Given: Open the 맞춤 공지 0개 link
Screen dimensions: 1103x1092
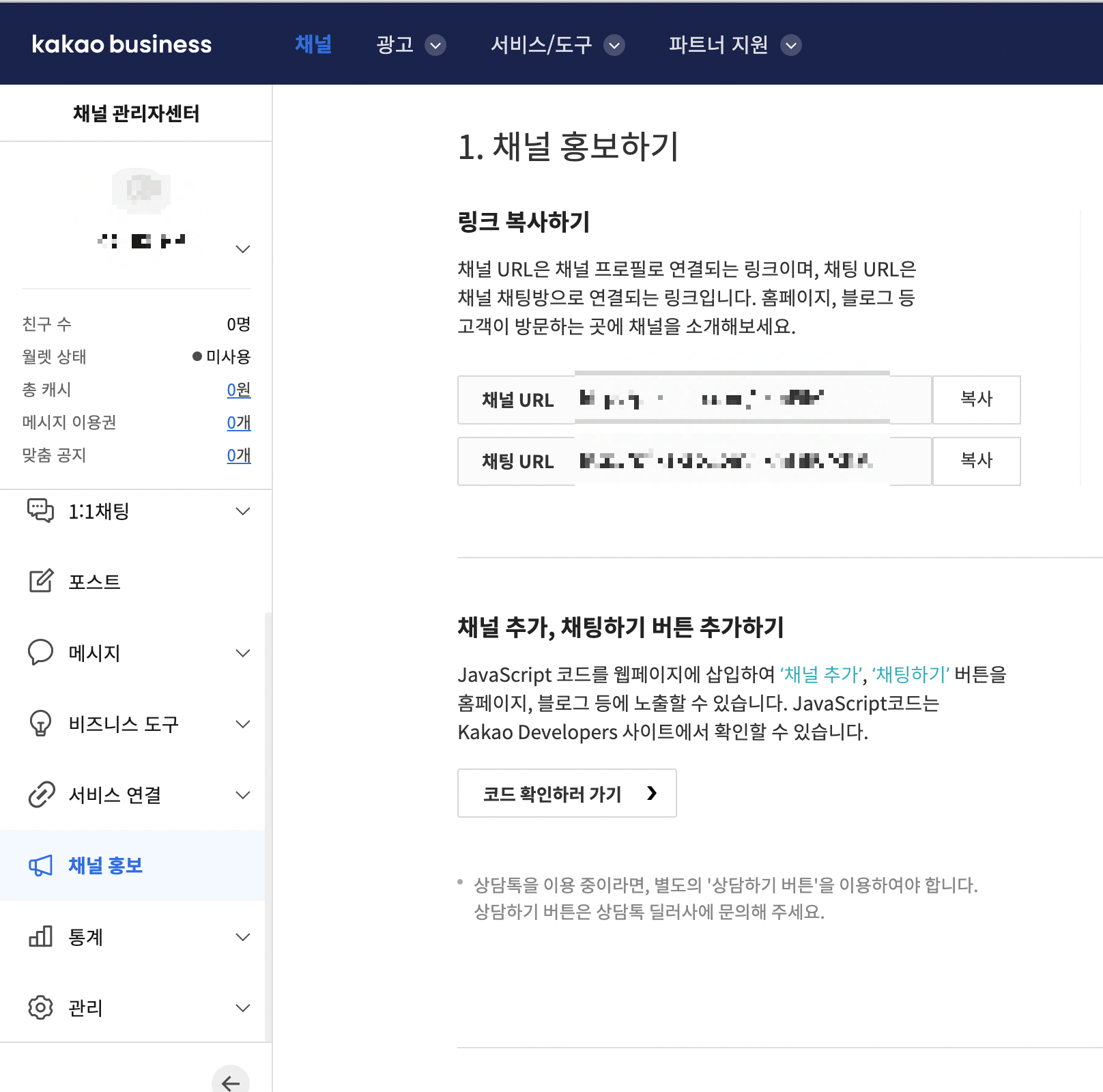Looking at the screenshot, I should point(239,455).
